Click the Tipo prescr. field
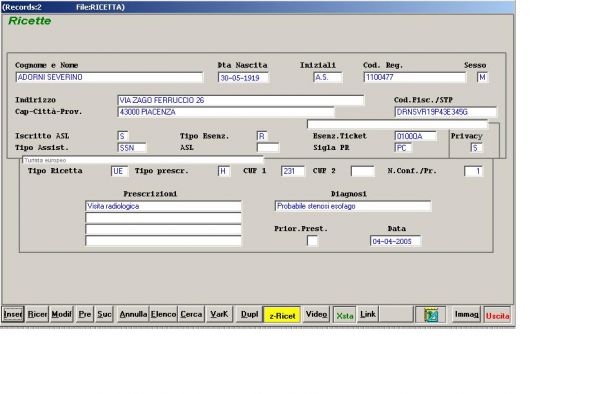The height and width of the screenshot is (394, 600). [x=224, y=171]
